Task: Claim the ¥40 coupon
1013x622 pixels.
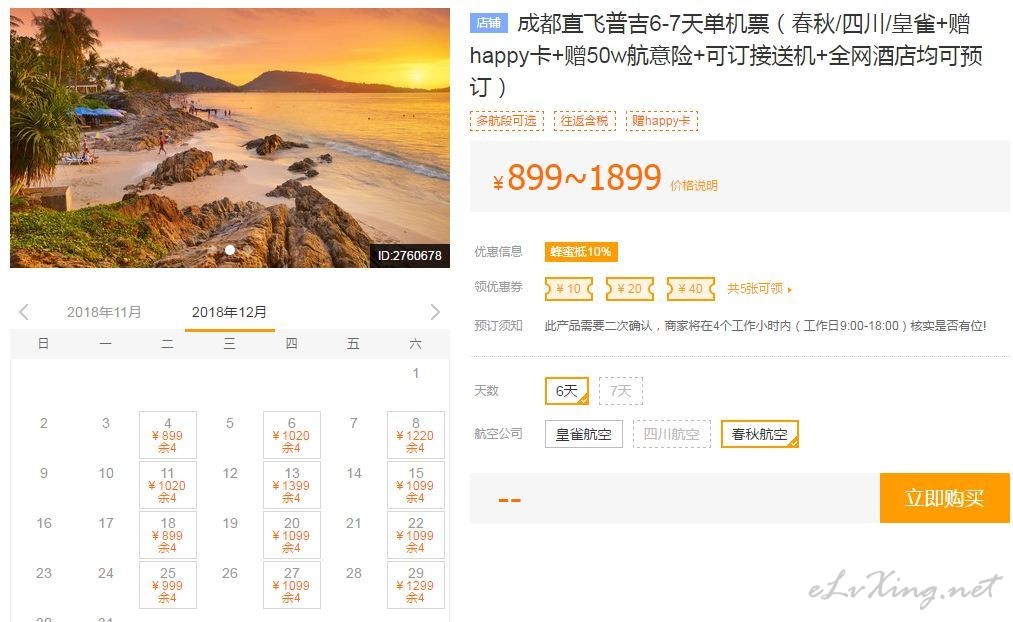Action: click(691, 289)
